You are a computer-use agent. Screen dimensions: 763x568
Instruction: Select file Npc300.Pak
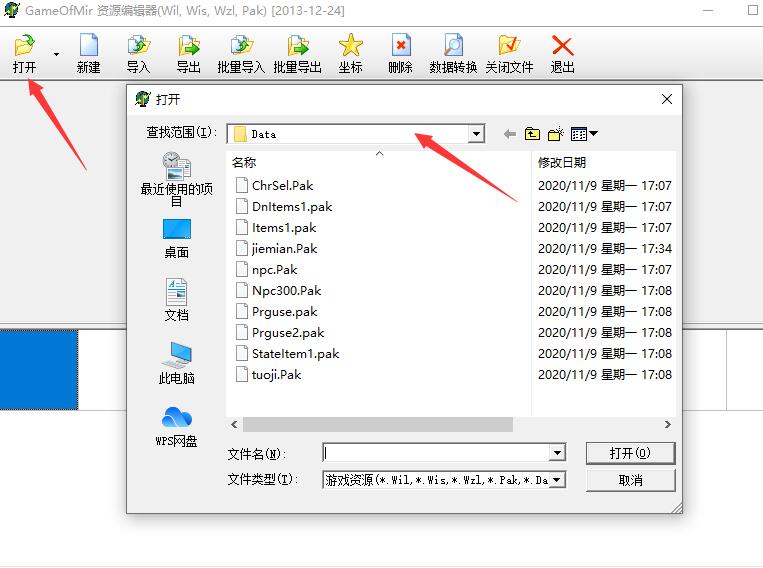(286, 291)
